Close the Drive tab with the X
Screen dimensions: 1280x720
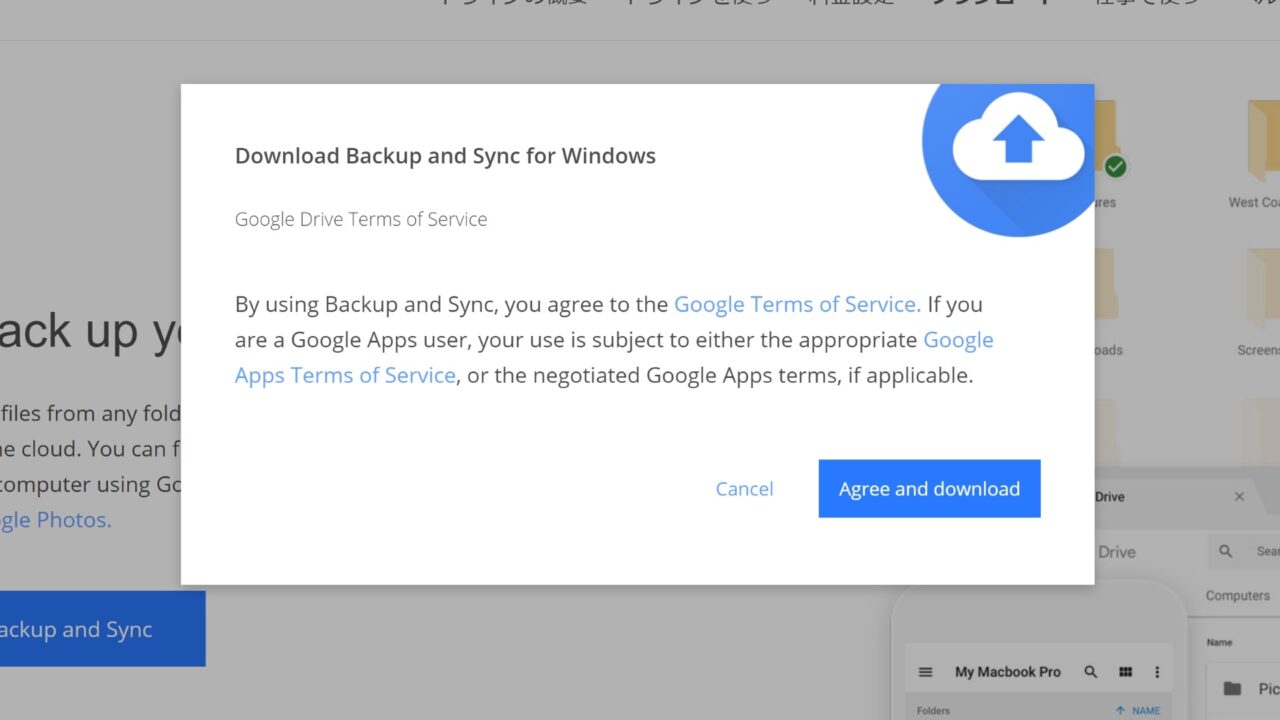[x=1239, y=497]
